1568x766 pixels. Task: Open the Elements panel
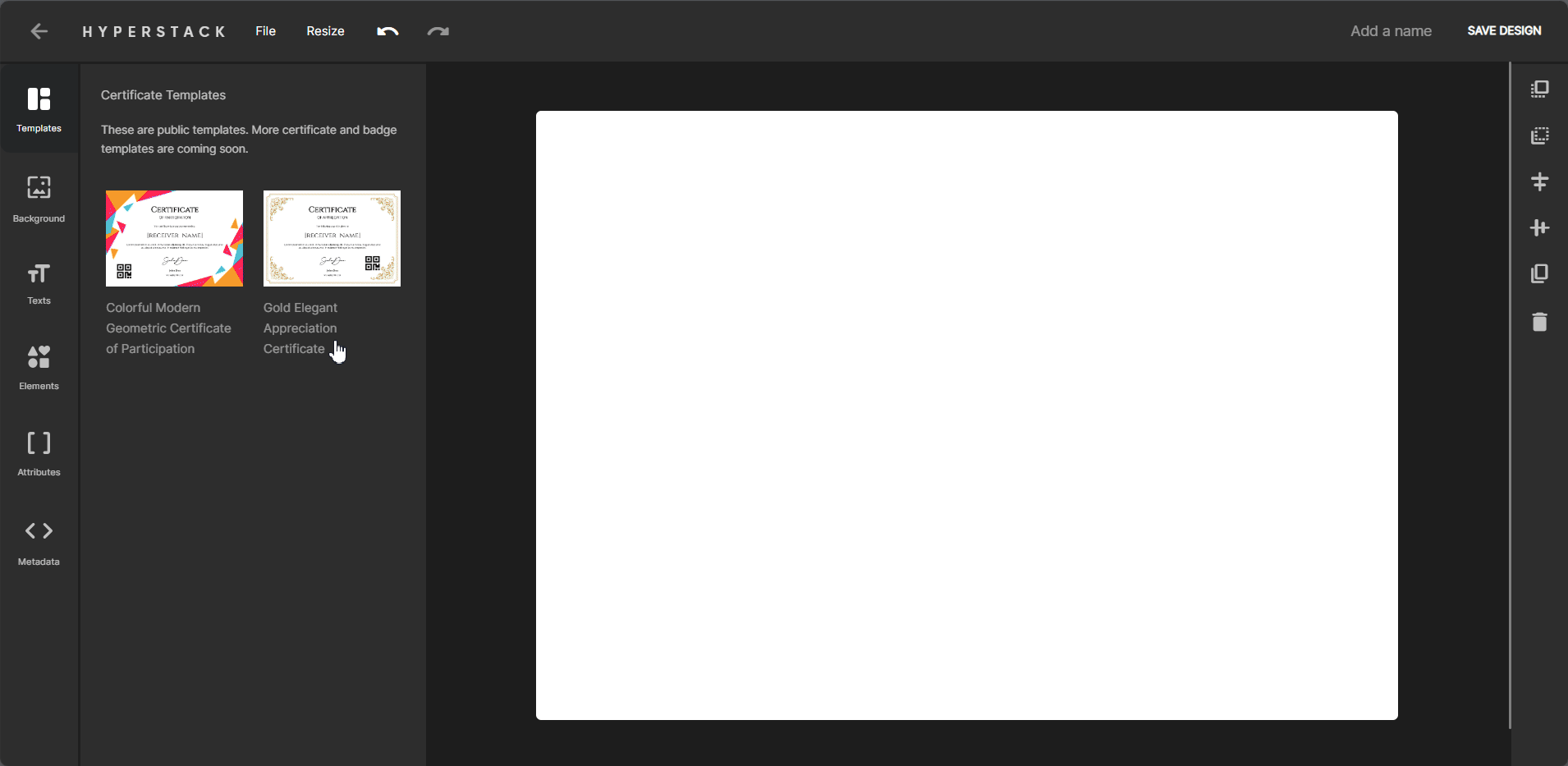point(39,366)
